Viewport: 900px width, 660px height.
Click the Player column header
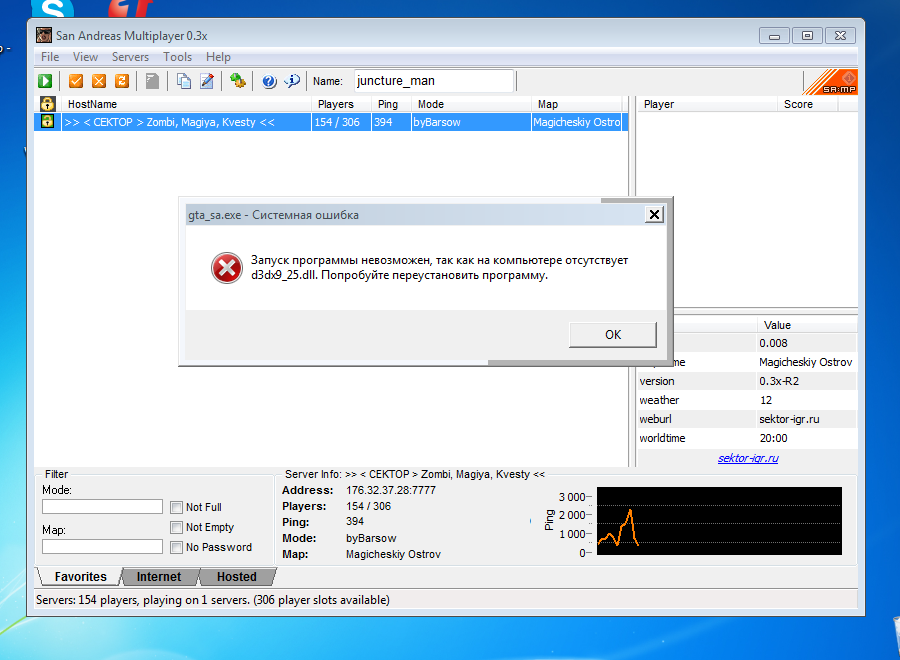tap(708, 104)
